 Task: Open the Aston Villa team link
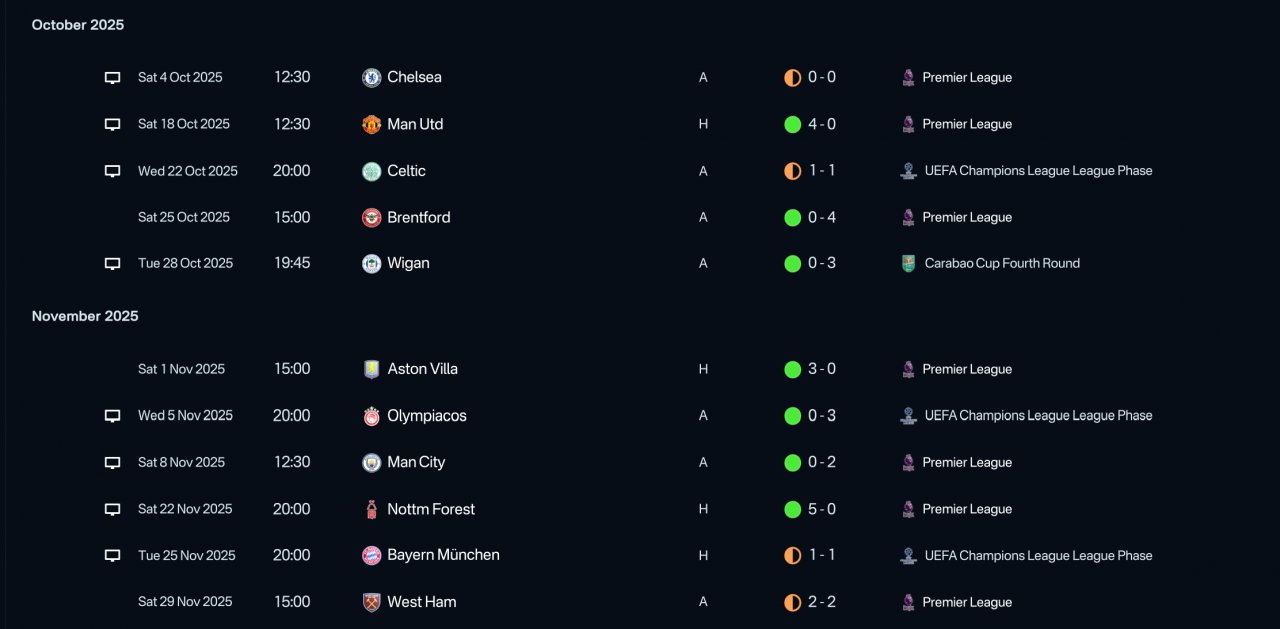[x=422, y=369]
